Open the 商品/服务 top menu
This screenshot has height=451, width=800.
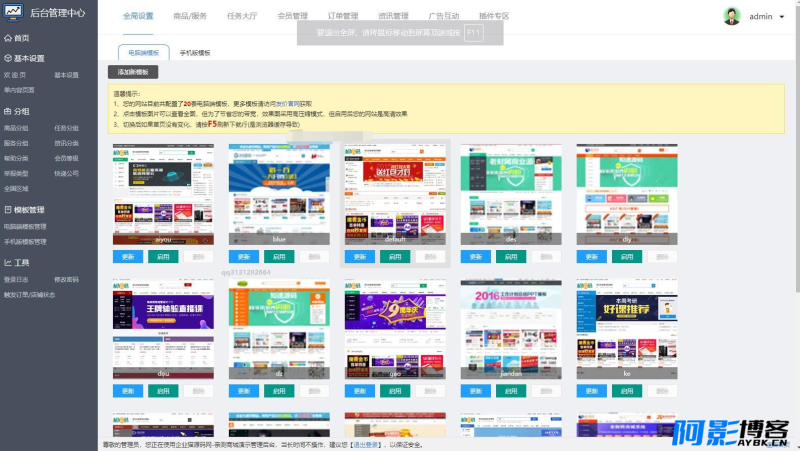coord(190,16)
